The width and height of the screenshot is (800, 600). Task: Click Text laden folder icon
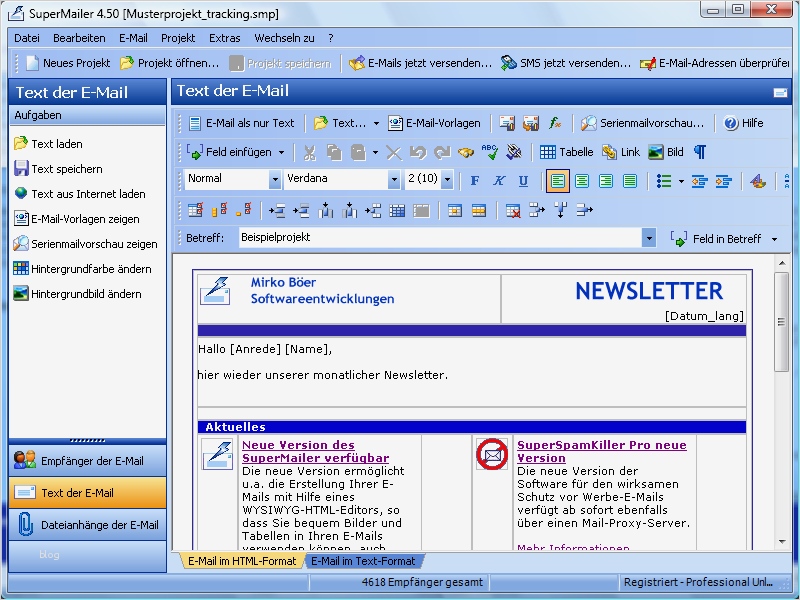point(20,143)
